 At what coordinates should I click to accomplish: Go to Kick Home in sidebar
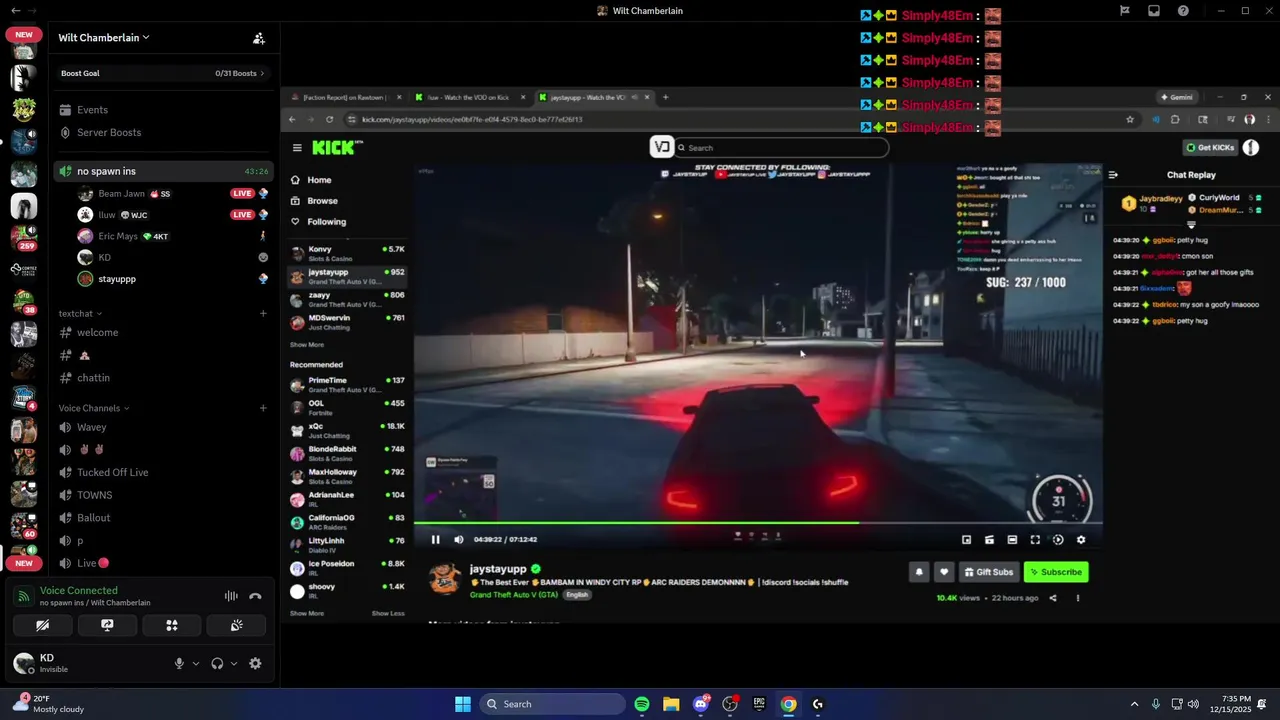pos(319,180)
